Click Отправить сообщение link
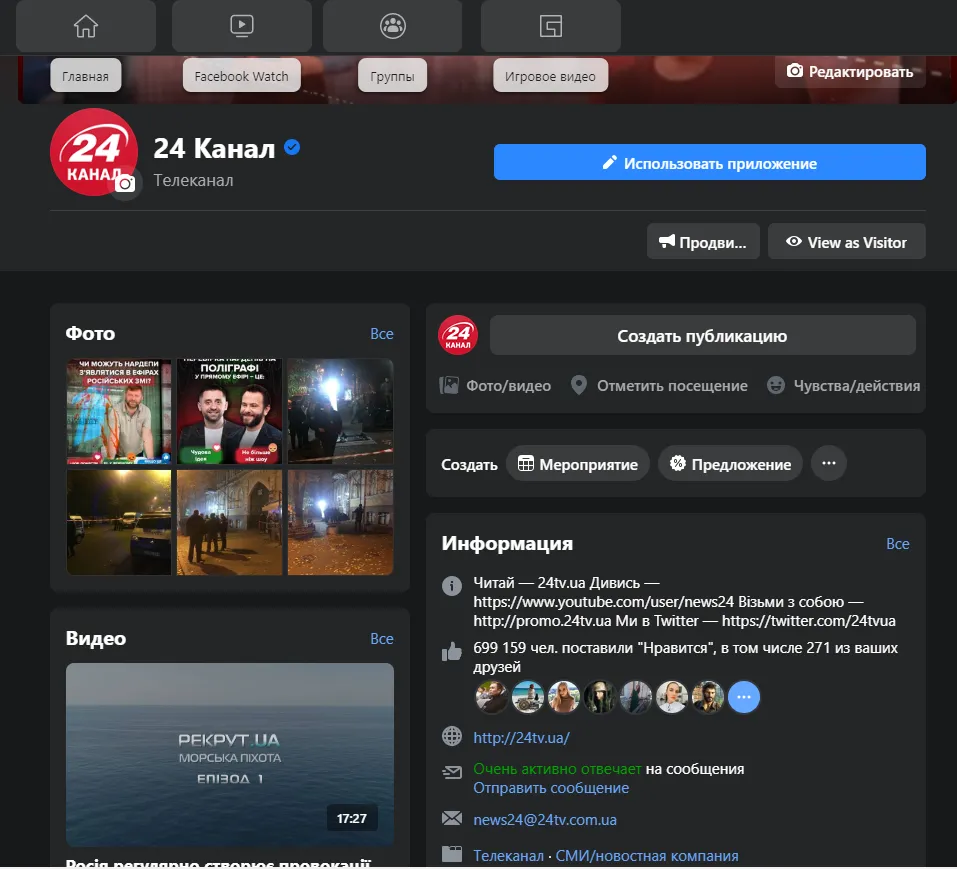957x869 pixels. pyautogui.click(x=551, y=788)
